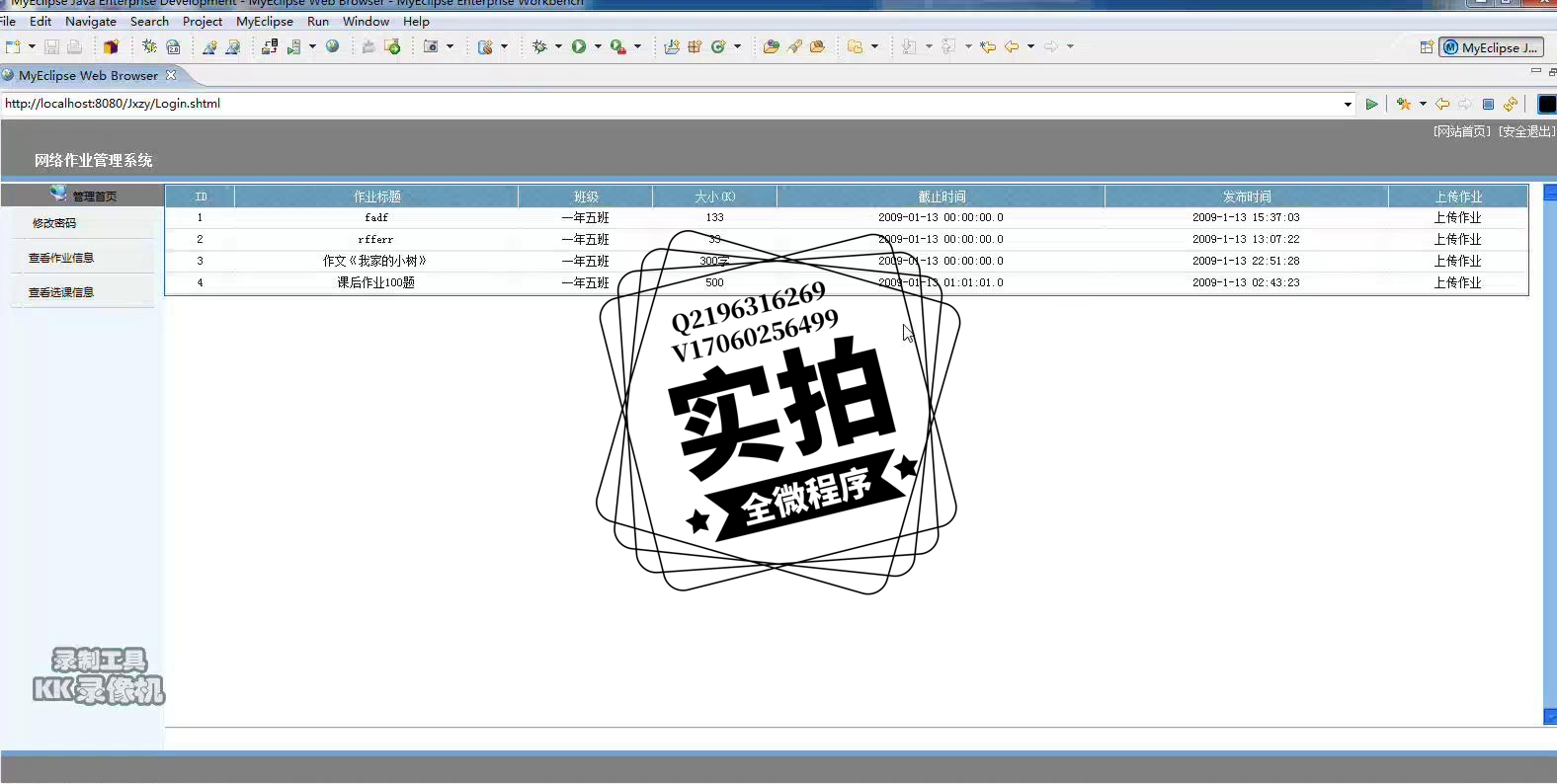Click the 管理首页 sidebar header

83,196
